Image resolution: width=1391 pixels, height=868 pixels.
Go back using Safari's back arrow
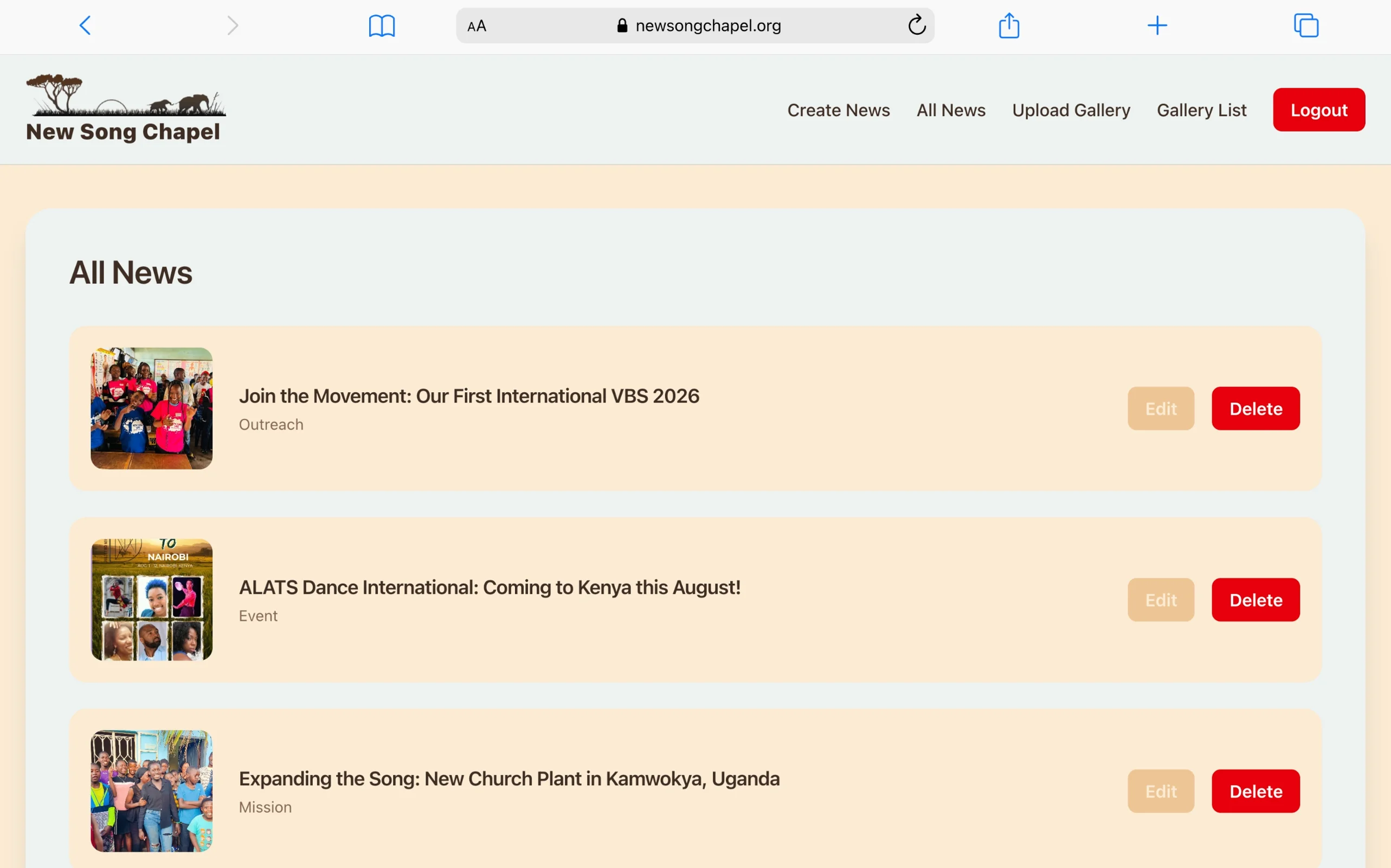[85, 25]
